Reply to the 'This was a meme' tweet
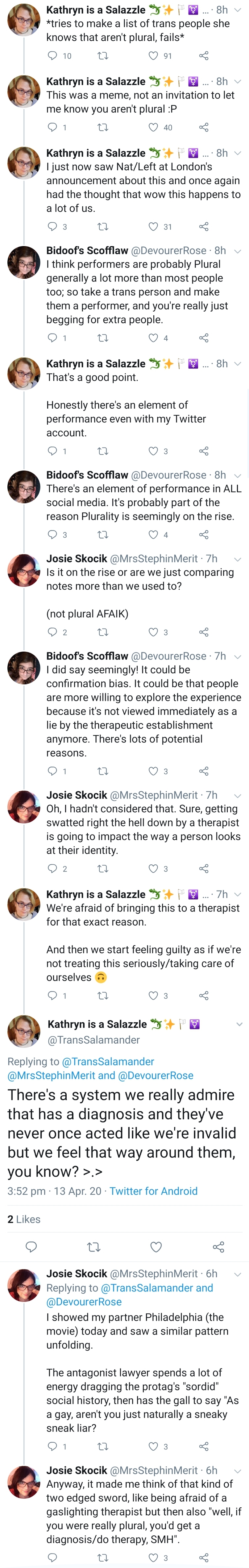The height and width of the screenshot is (1568, 249). click(x=52, y=127)
